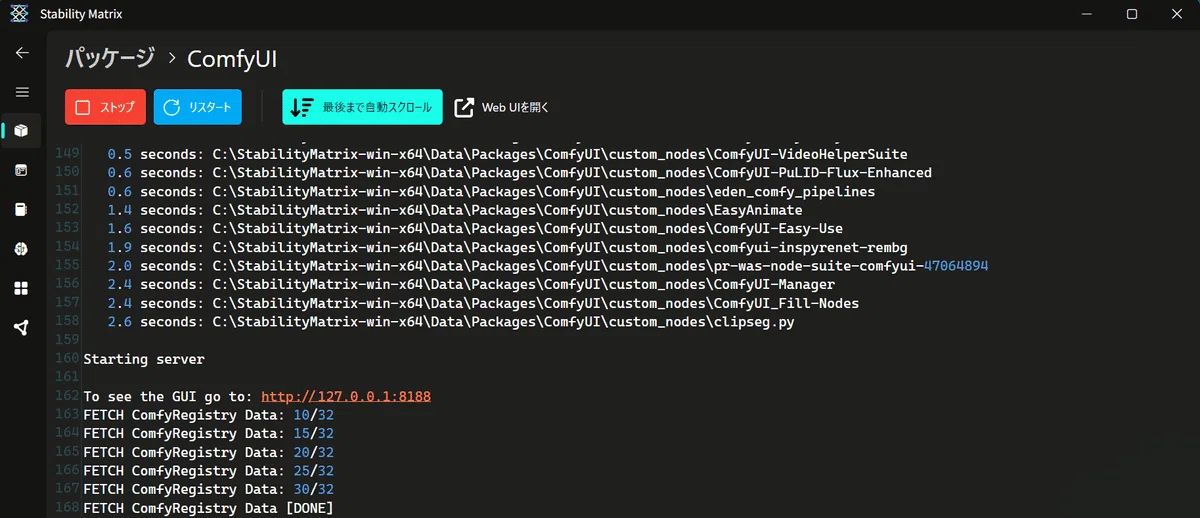
Task: Close the Stability Matrix window
Action: coord(1177,14)
